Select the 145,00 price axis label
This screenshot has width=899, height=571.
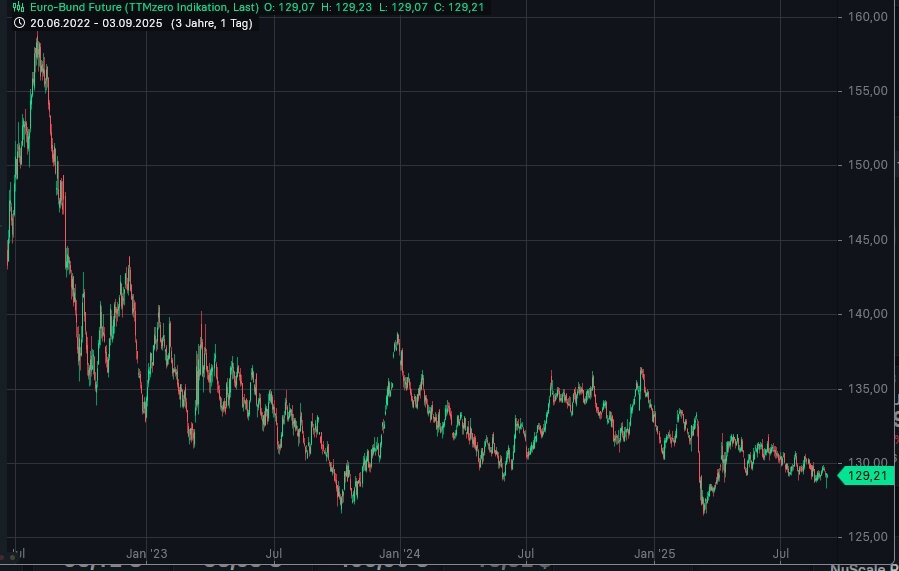(x=866, y=240)
